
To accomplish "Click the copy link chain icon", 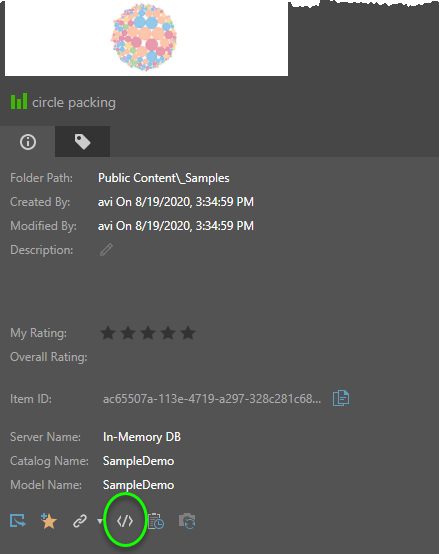I will [x=80, y=521].
